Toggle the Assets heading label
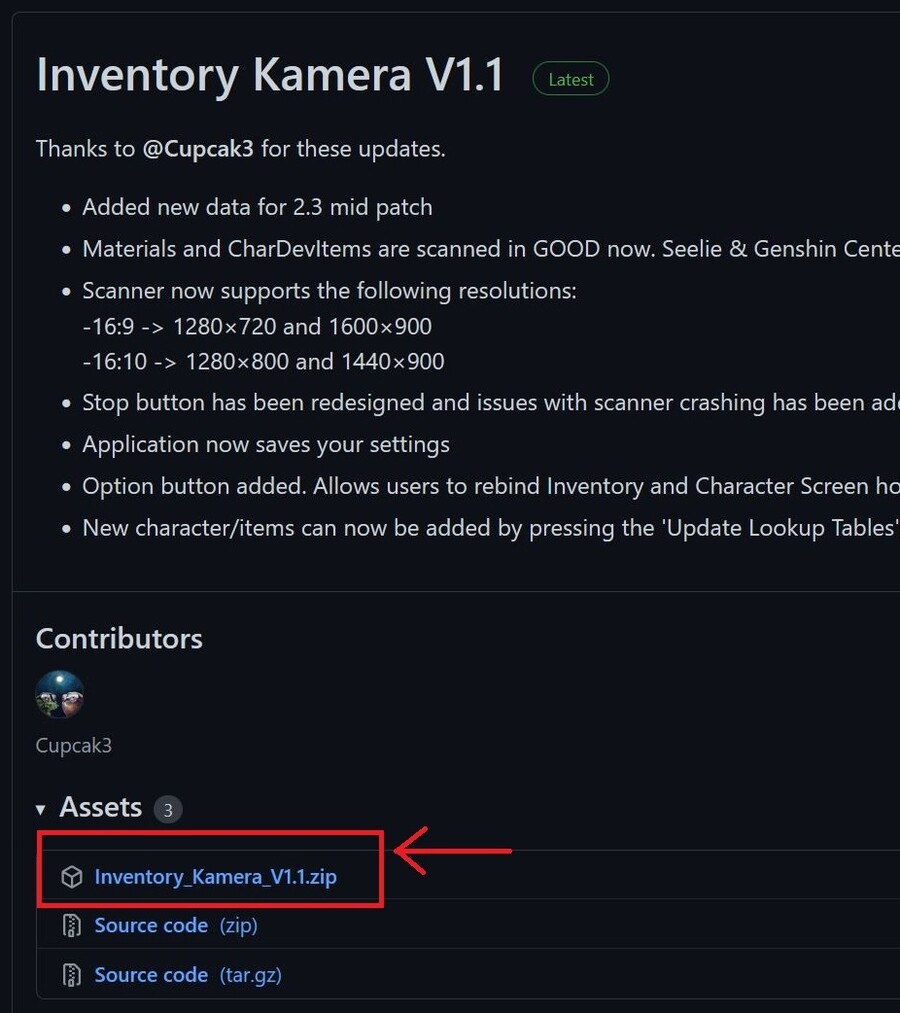Image resolution: width=900 pixels, height=1013 pixels. coord(101,807)
